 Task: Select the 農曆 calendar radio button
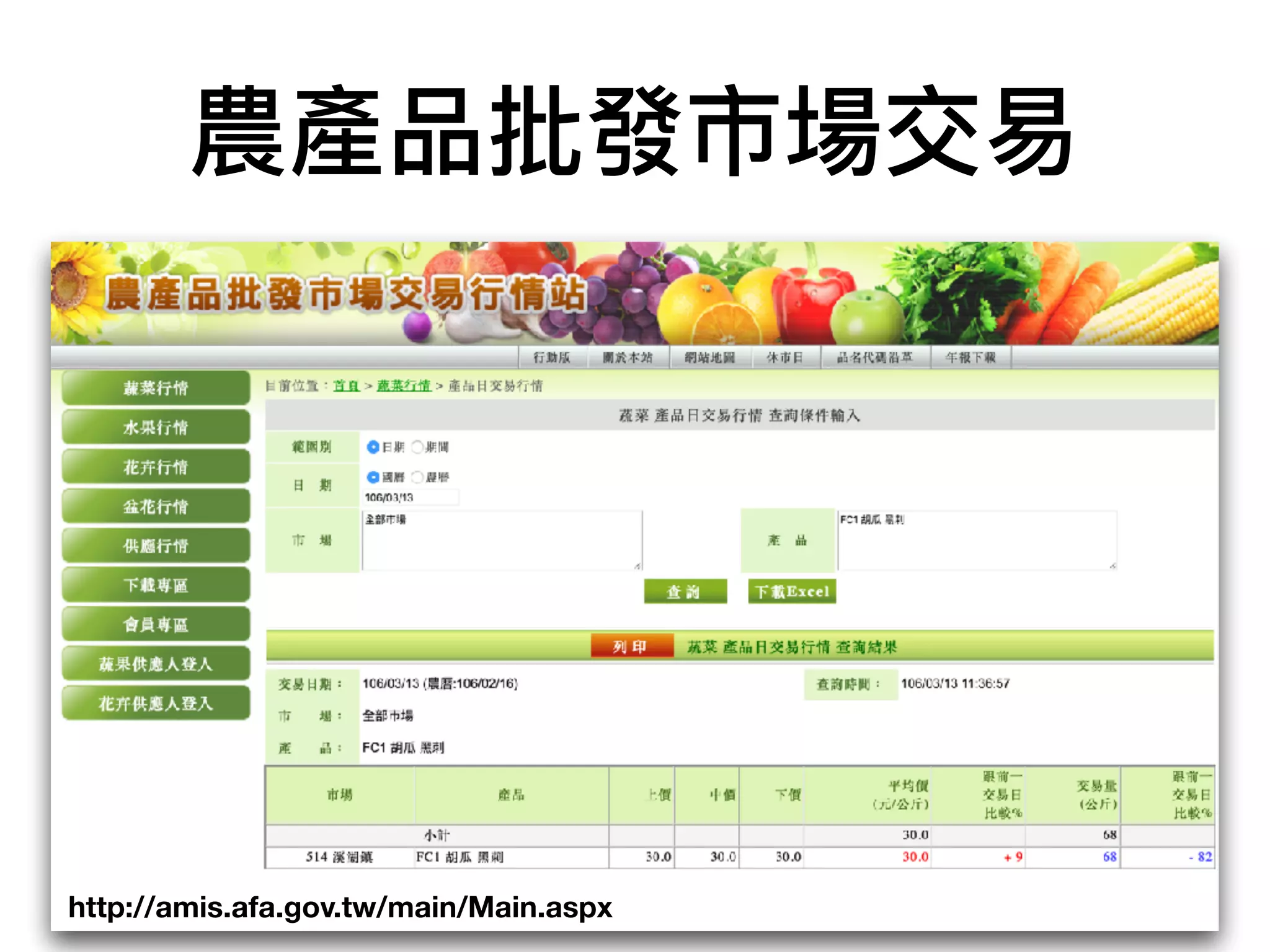point(417,477)
